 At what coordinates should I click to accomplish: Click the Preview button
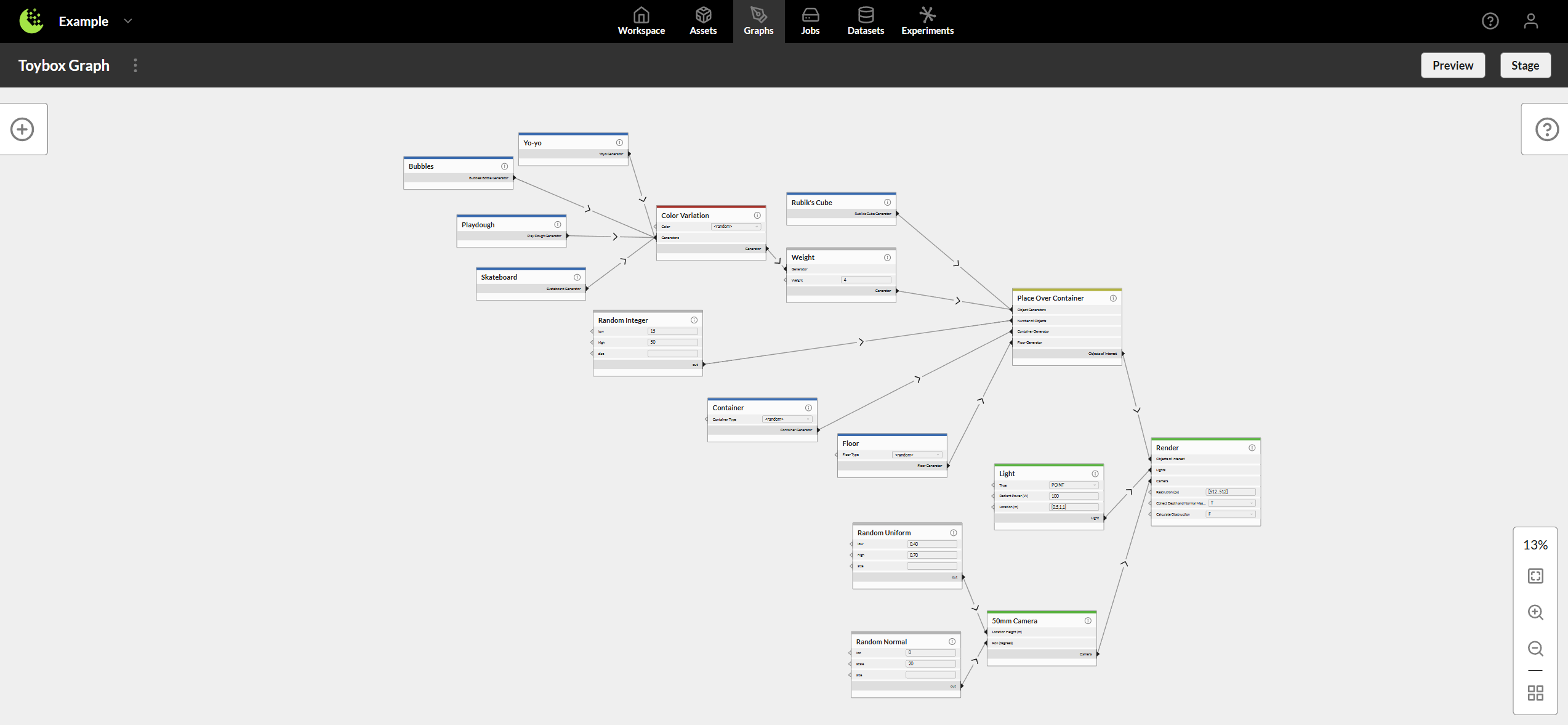(1453, 65)
